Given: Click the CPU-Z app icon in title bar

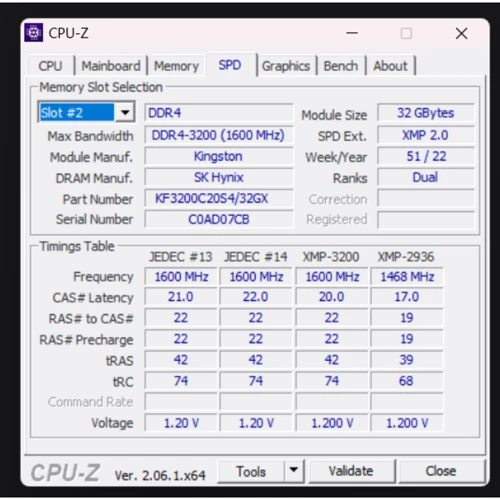Looking at the screenshot, I should click(x=33, y=33).
